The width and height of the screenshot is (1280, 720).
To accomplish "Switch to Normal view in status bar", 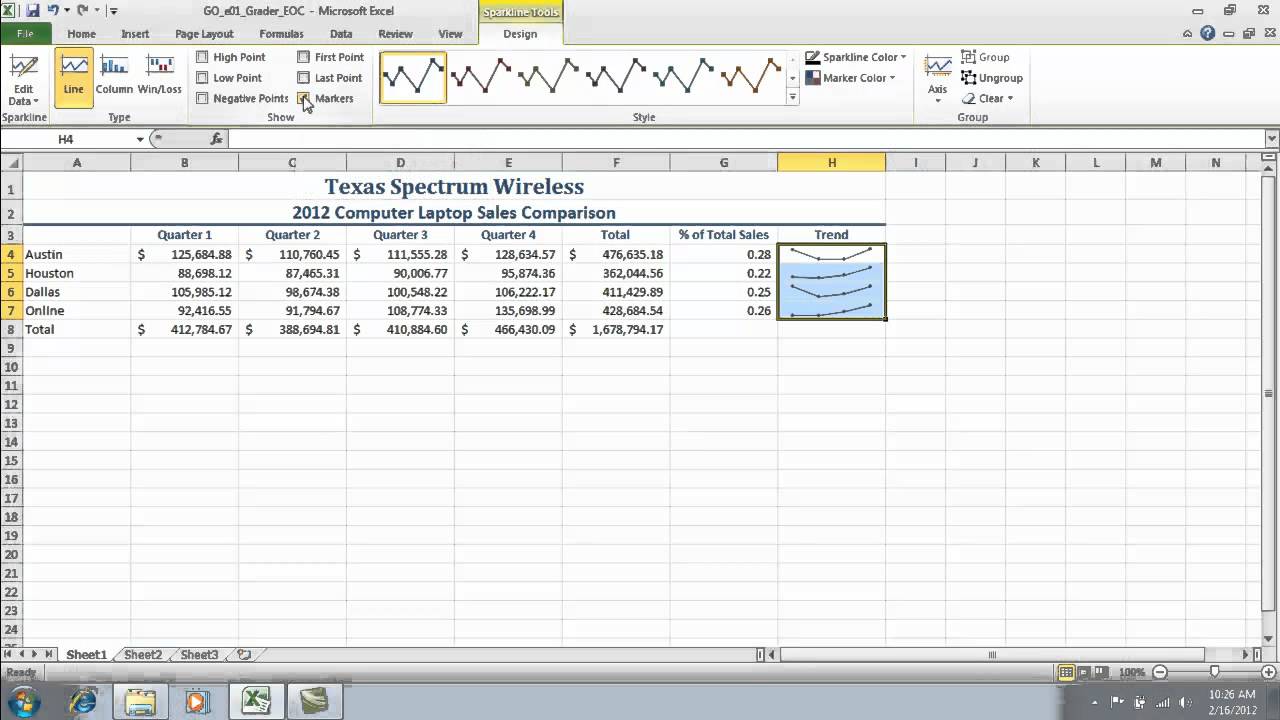I will [1066, 673].
